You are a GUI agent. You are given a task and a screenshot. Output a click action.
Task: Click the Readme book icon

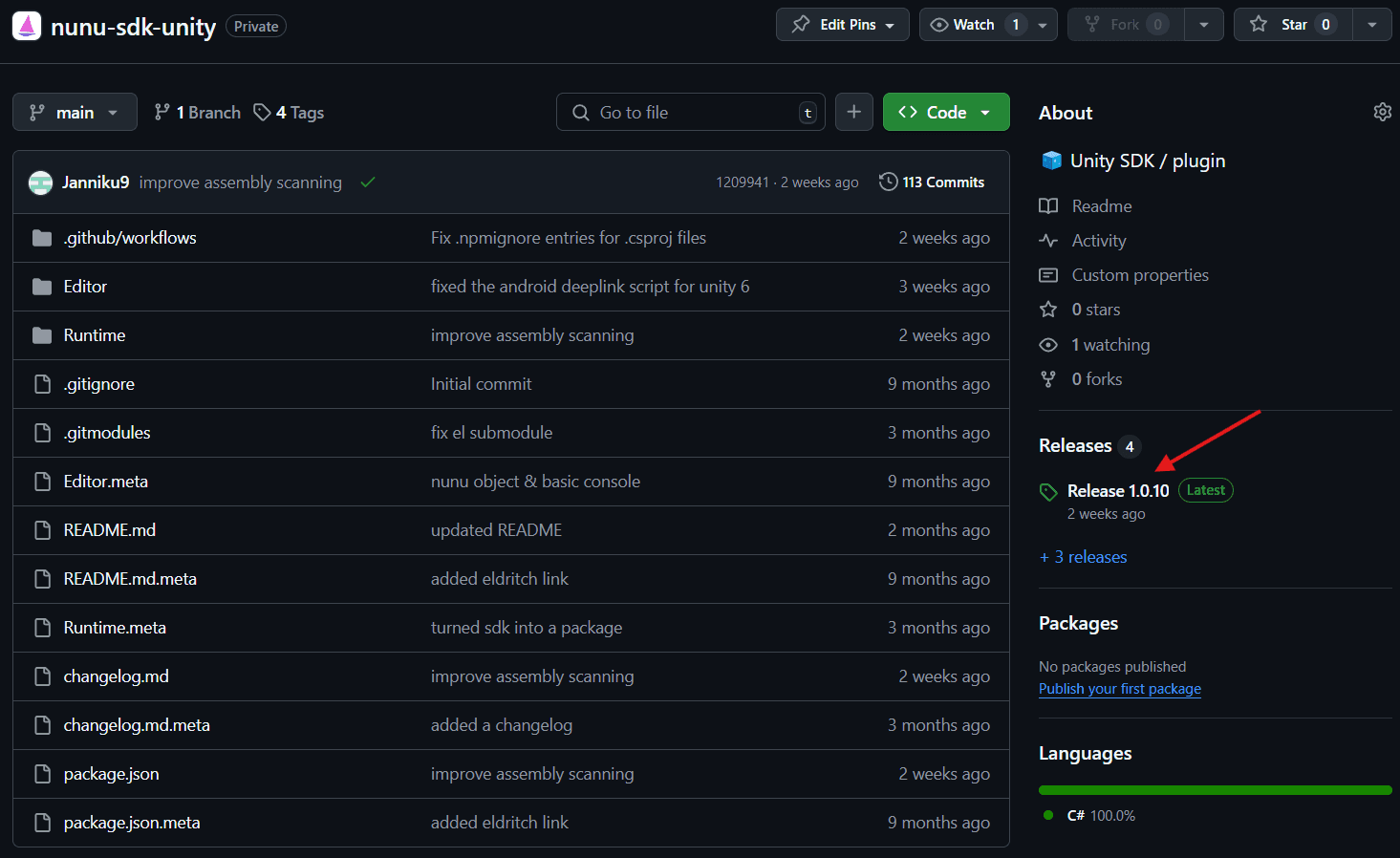click(x=1048, y=206)
